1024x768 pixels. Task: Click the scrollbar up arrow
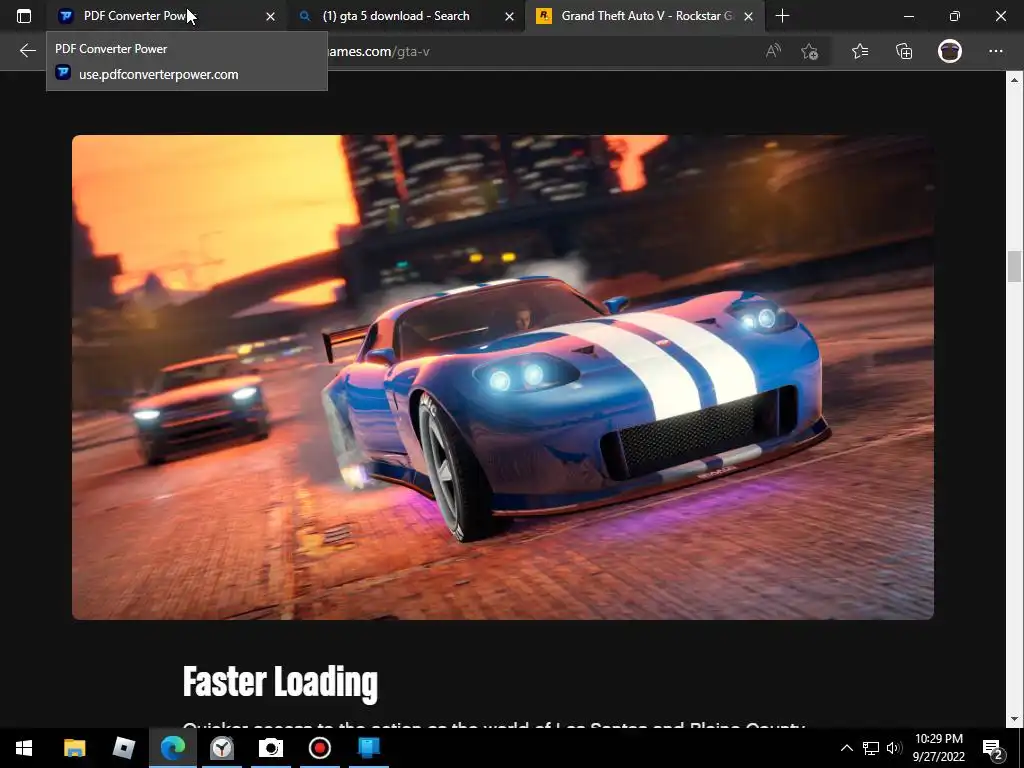1014,79
